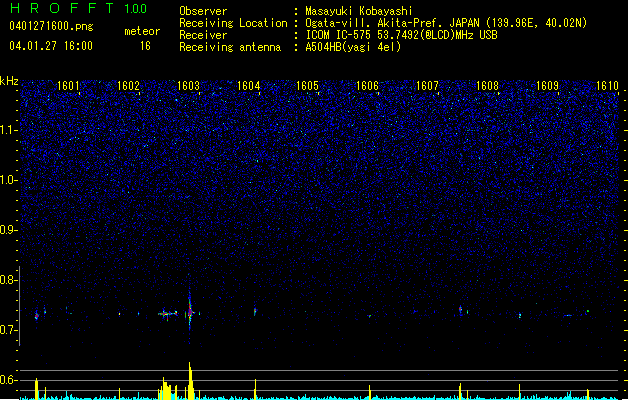Select the file name 0401271600.png
The image size is (629, 400).
(x=51, y=27)
